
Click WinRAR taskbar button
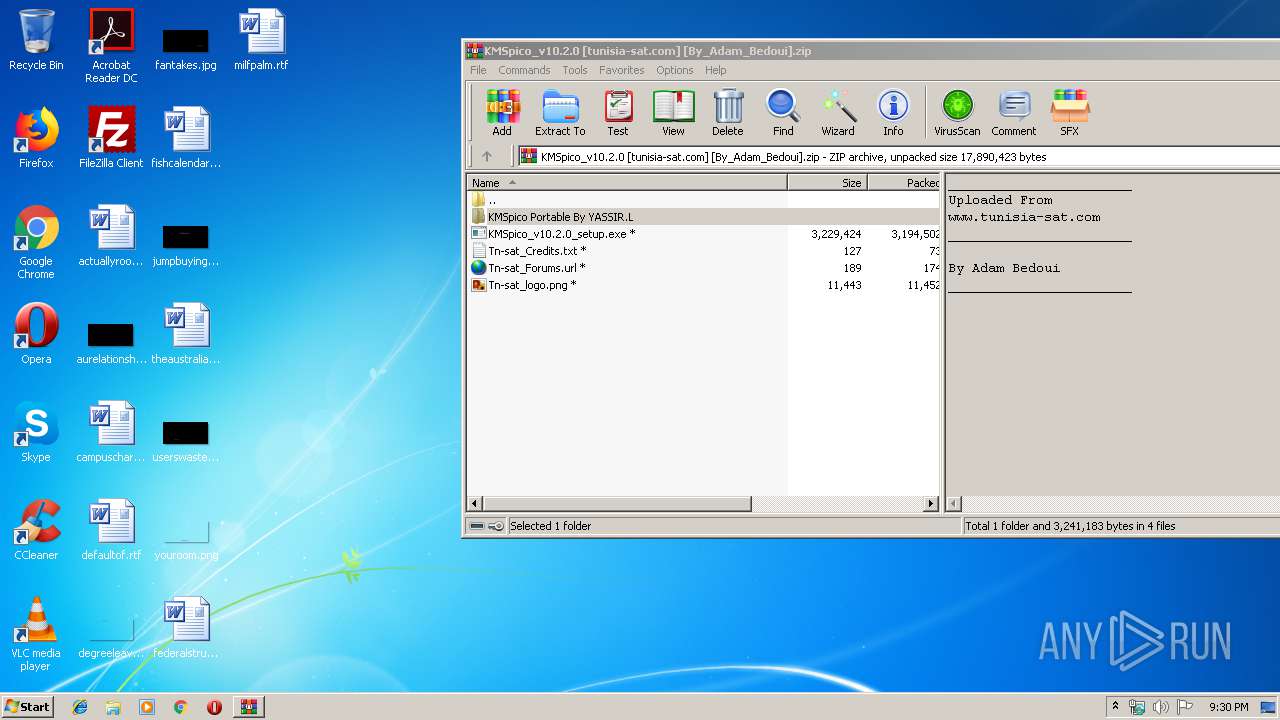pyautogui.click(x=248, y=707)
